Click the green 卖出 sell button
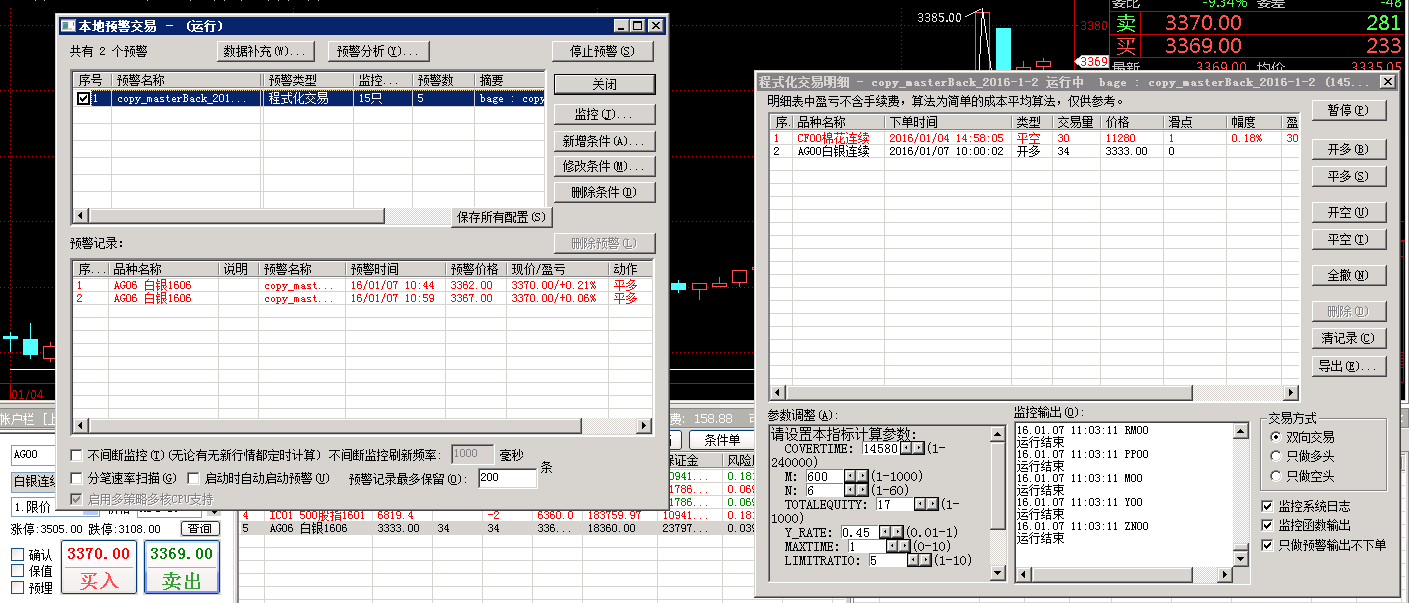 (x=181, y=568)
